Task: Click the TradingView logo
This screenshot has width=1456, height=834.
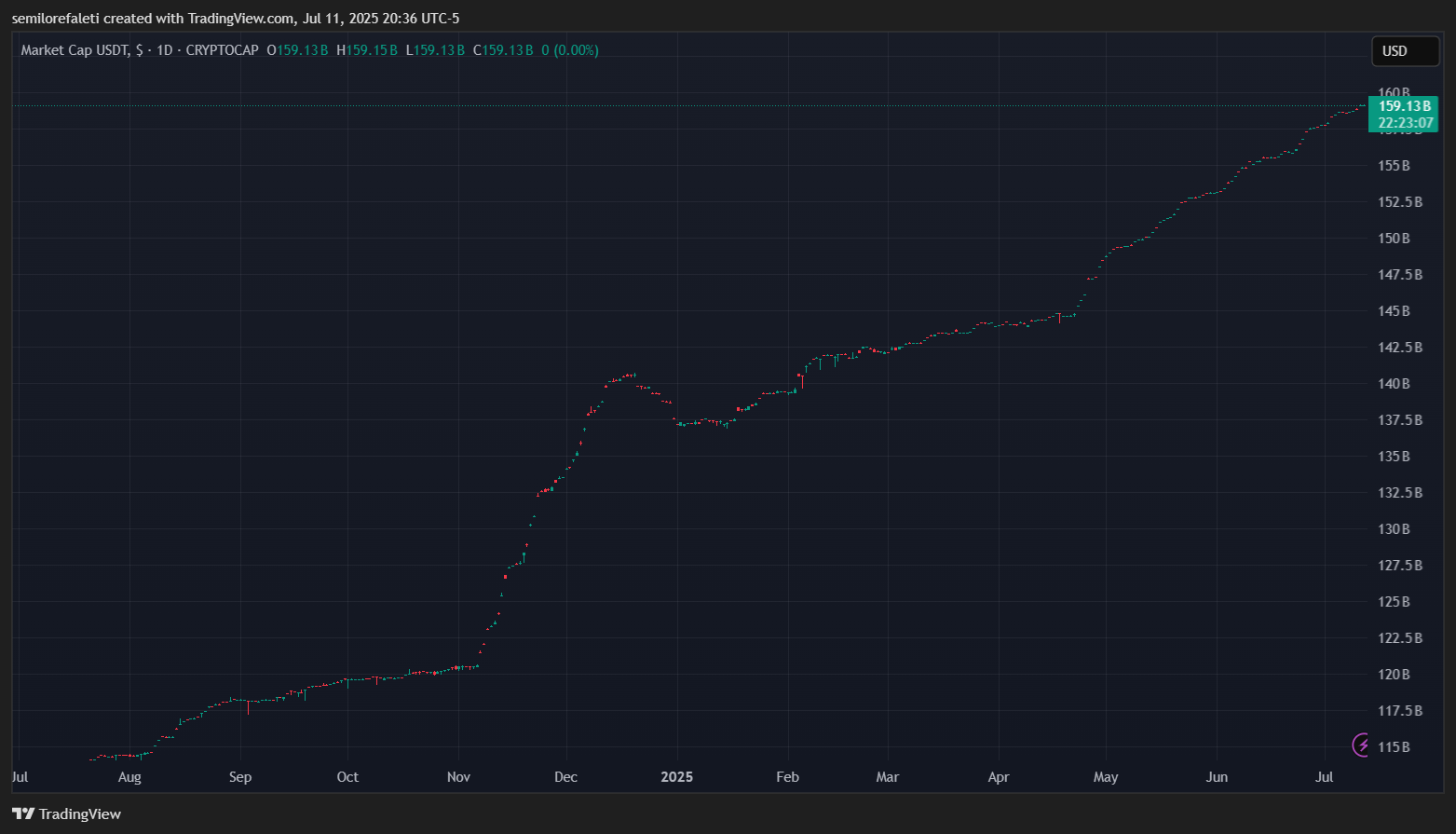Action: coord(66,814)
